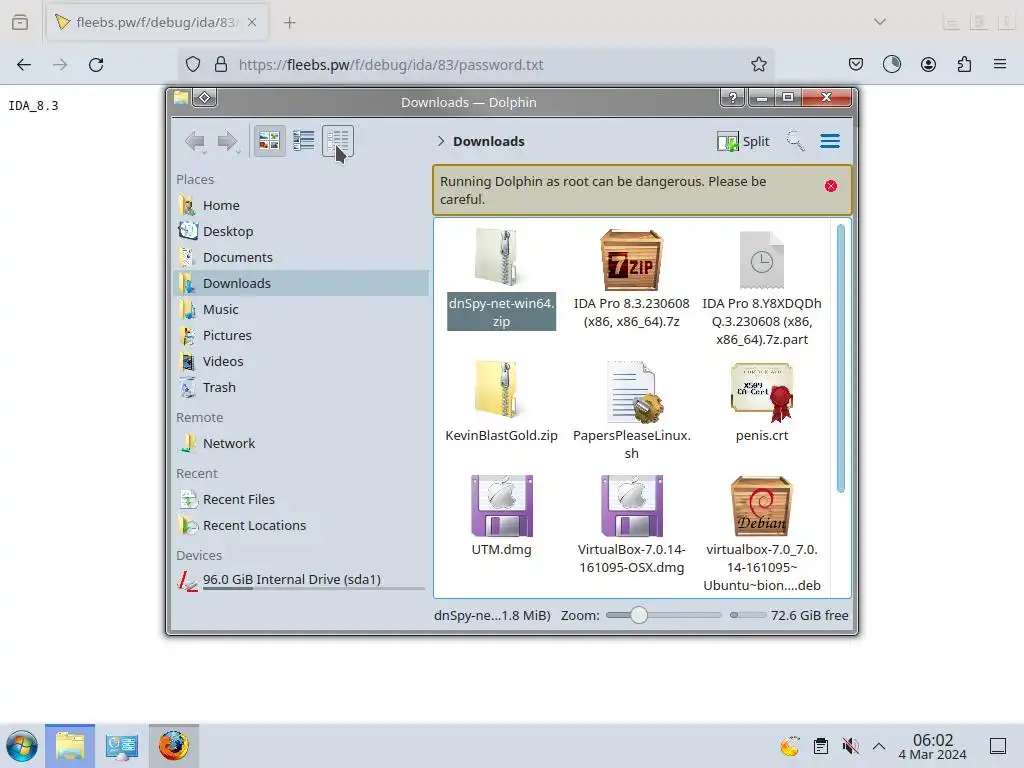Click Downloads in the breadcrumb bar
1024x768 pixels.
[488, 141]
